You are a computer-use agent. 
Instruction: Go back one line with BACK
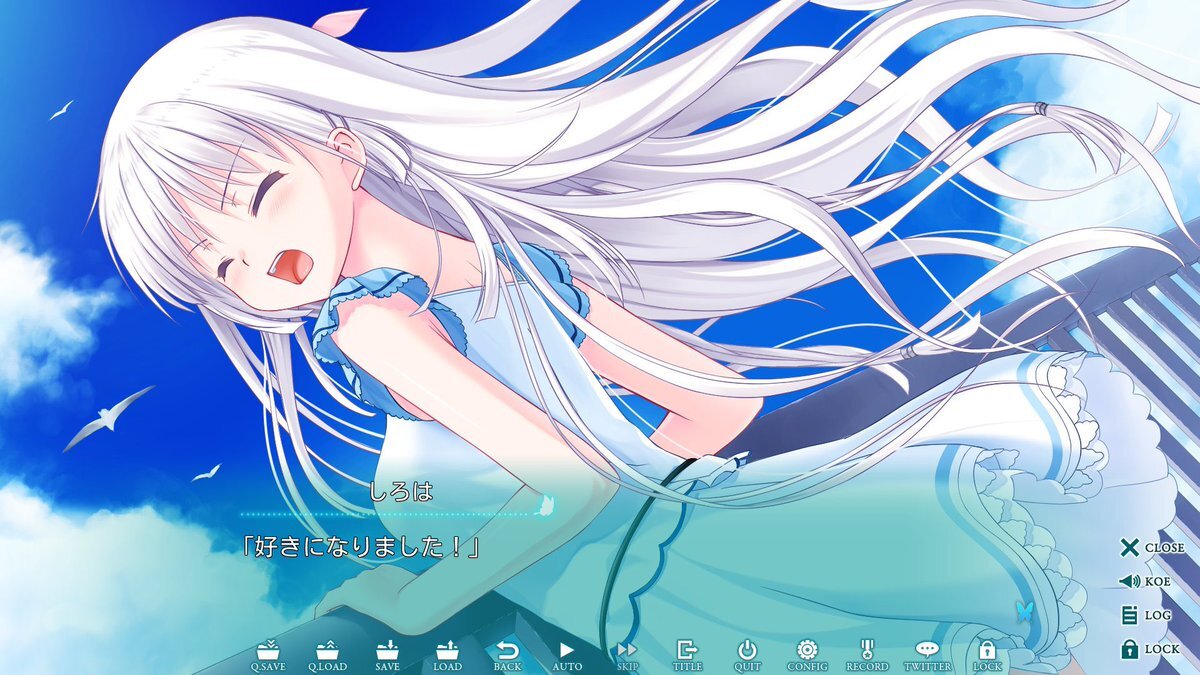pos(507,655)
